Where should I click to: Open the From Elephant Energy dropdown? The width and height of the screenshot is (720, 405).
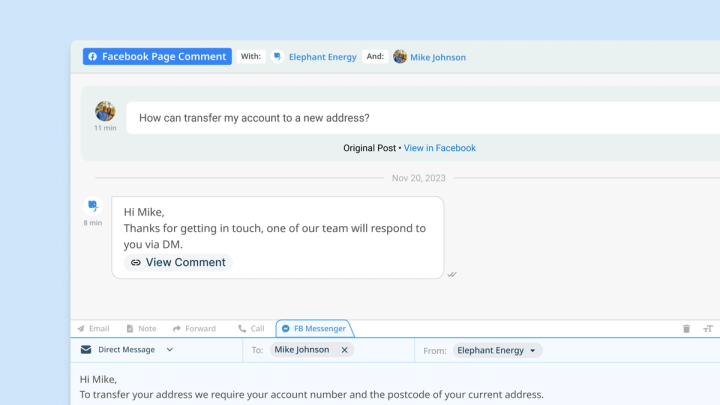497,350
